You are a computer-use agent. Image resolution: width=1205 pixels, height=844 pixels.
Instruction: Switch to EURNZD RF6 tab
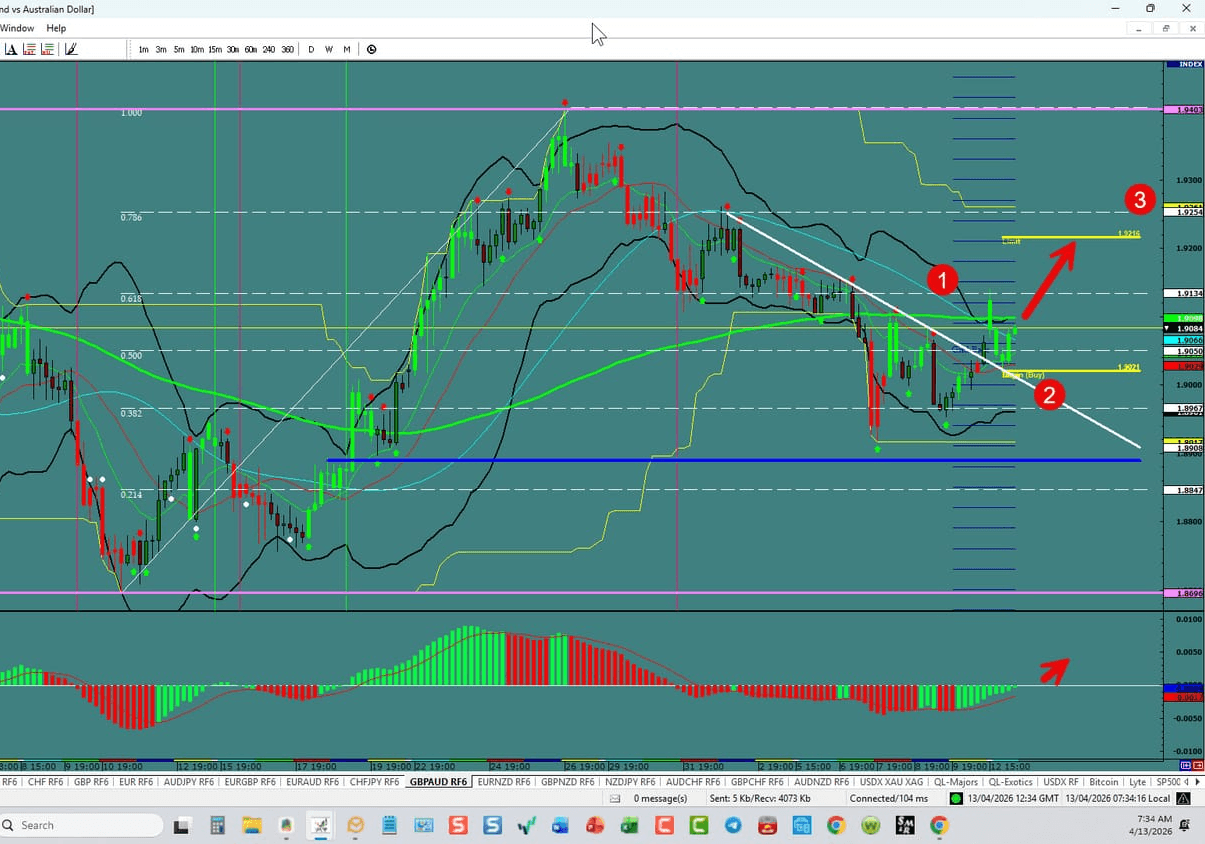tap(503, 782)
